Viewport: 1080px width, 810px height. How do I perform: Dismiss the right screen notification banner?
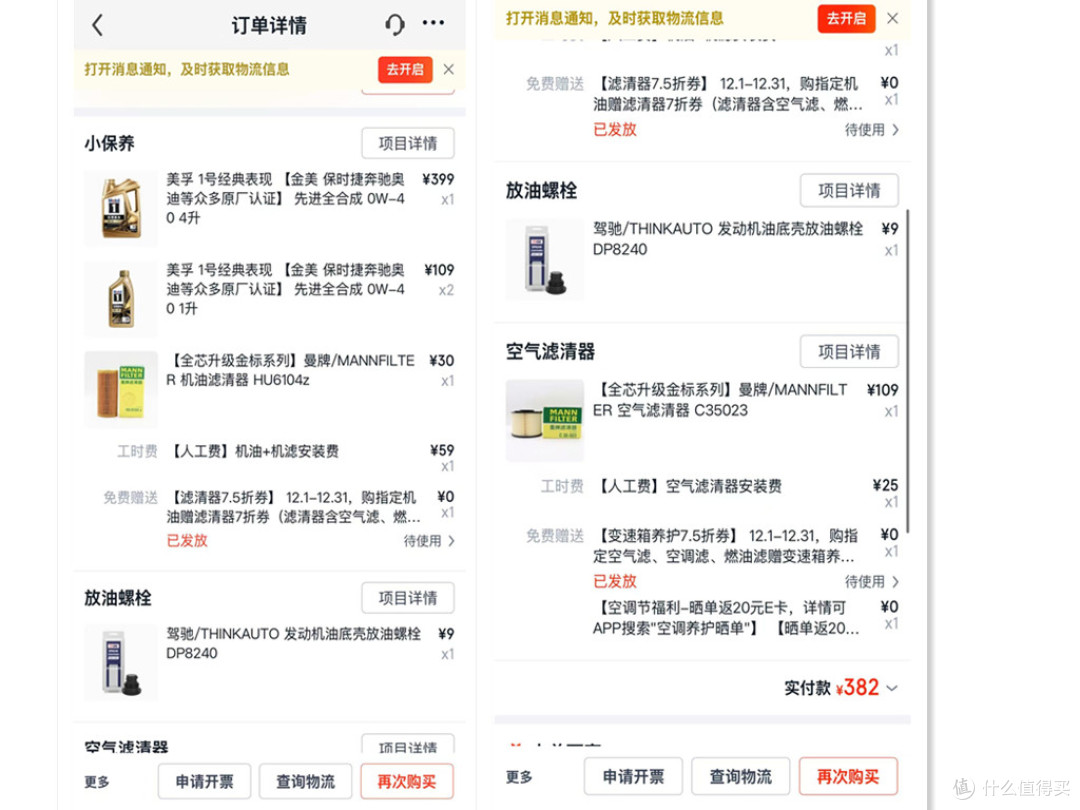(x=892, y=19)
